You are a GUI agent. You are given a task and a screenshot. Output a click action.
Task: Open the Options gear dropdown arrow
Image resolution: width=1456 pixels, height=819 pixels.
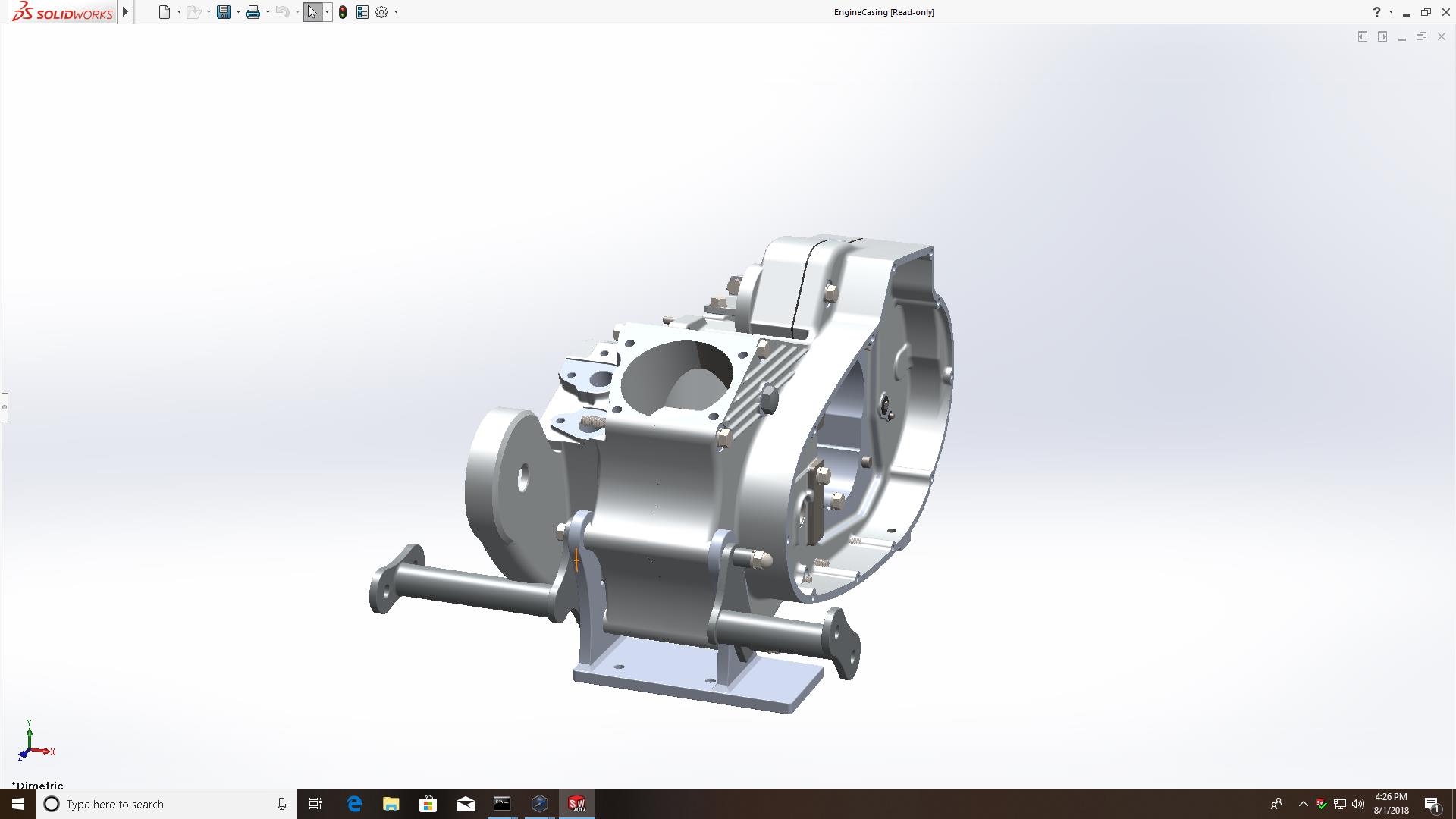396,12
